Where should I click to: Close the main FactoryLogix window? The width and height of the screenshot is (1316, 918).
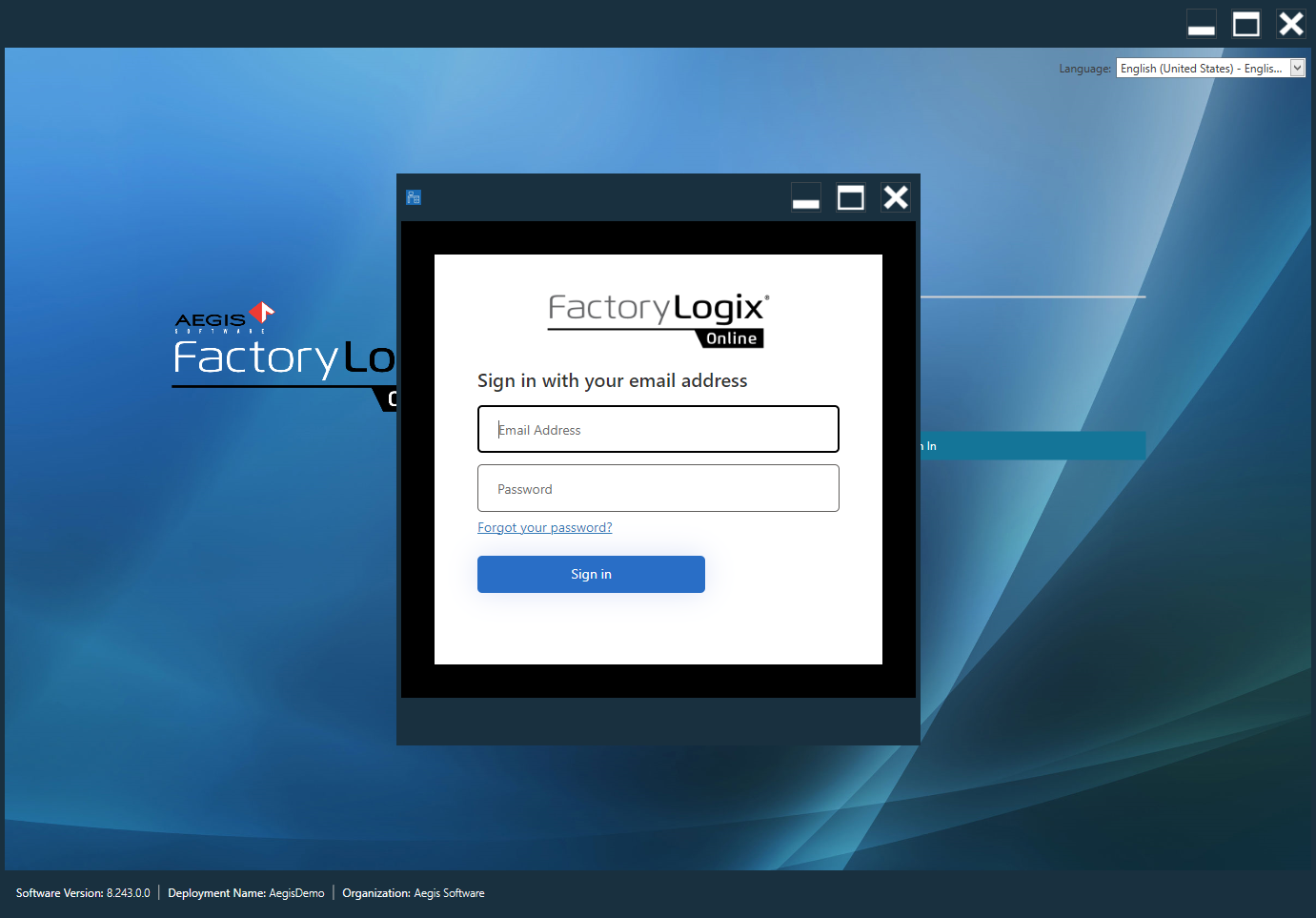[x=1290, y=24]
